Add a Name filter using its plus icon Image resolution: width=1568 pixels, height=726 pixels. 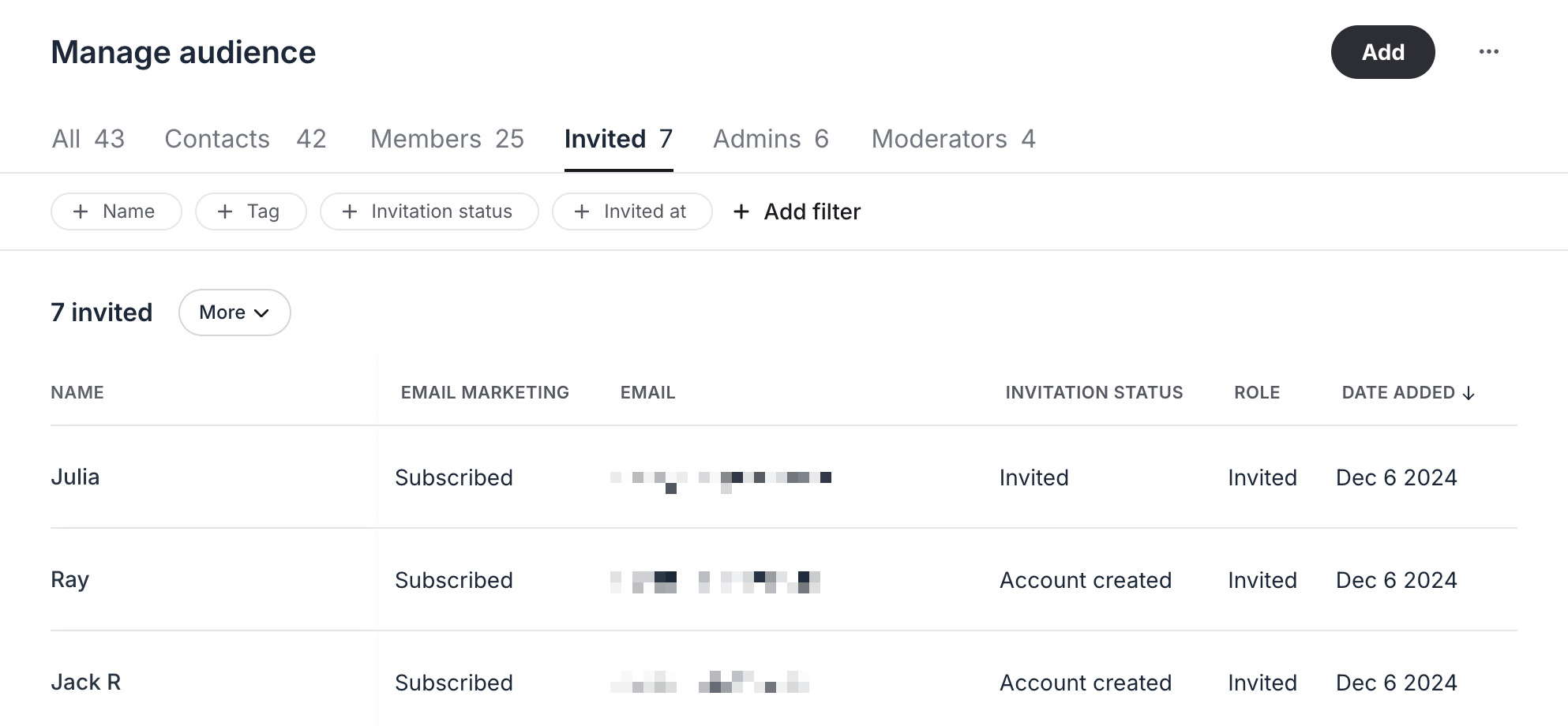[x=80, y=211]
